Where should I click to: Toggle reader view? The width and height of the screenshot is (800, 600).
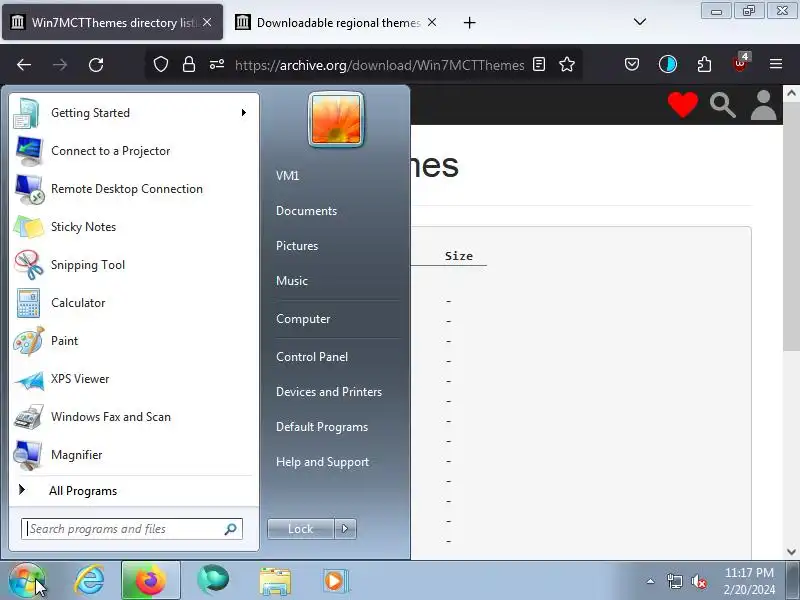[x=539, y=64]
